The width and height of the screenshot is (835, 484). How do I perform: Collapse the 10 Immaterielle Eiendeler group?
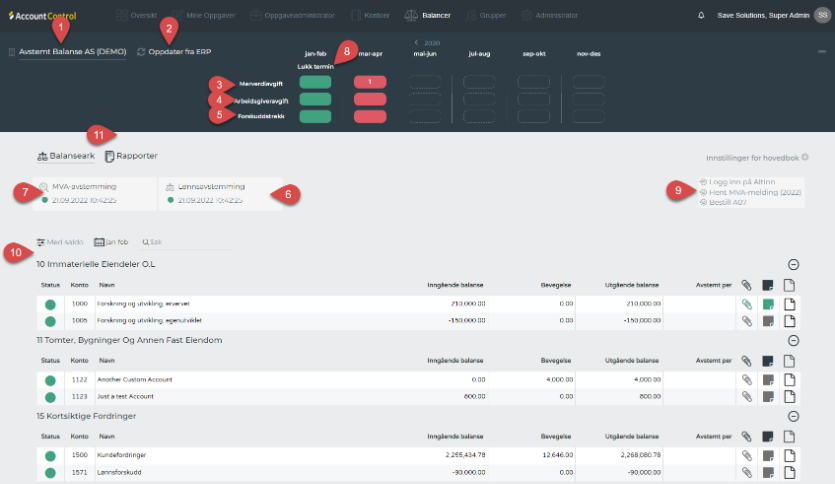tap(793, 265)
